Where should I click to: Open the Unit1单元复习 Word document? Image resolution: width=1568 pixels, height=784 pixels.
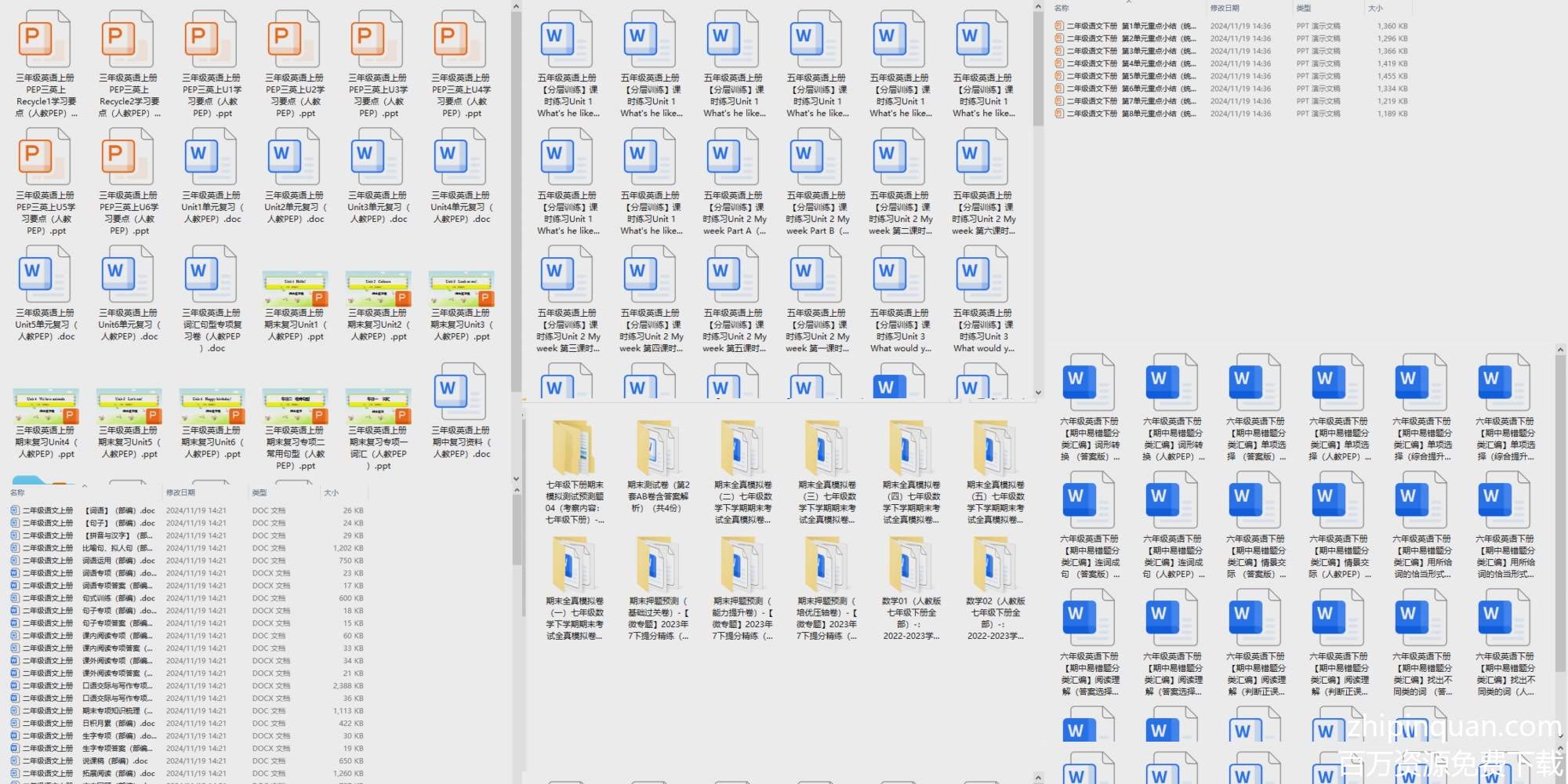pos(212,157)
